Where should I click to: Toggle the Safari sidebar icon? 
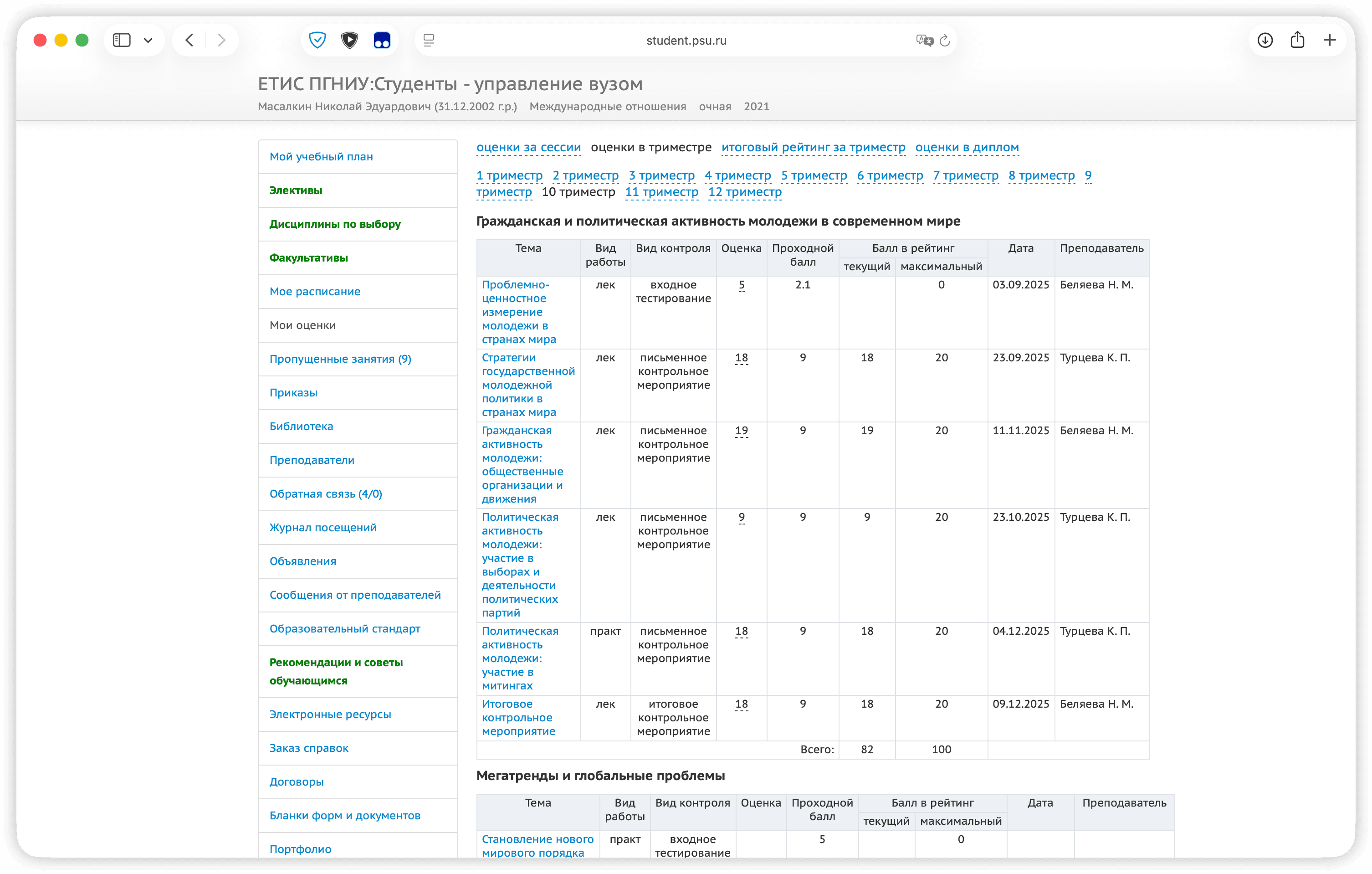(121, 40)
